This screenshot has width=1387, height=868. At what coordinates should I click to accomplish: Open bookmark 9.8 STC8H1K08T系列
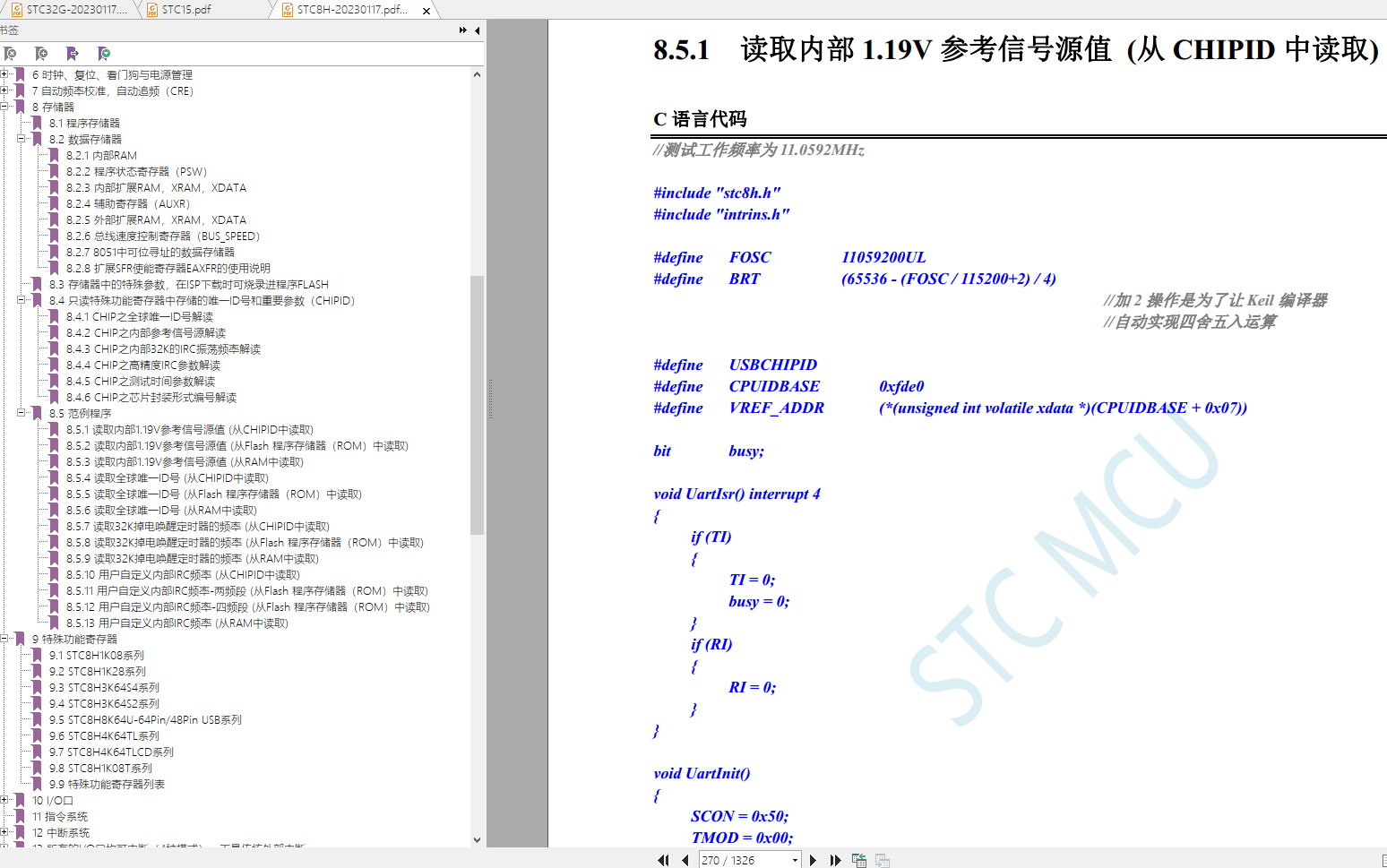click(x=100, y=768)
